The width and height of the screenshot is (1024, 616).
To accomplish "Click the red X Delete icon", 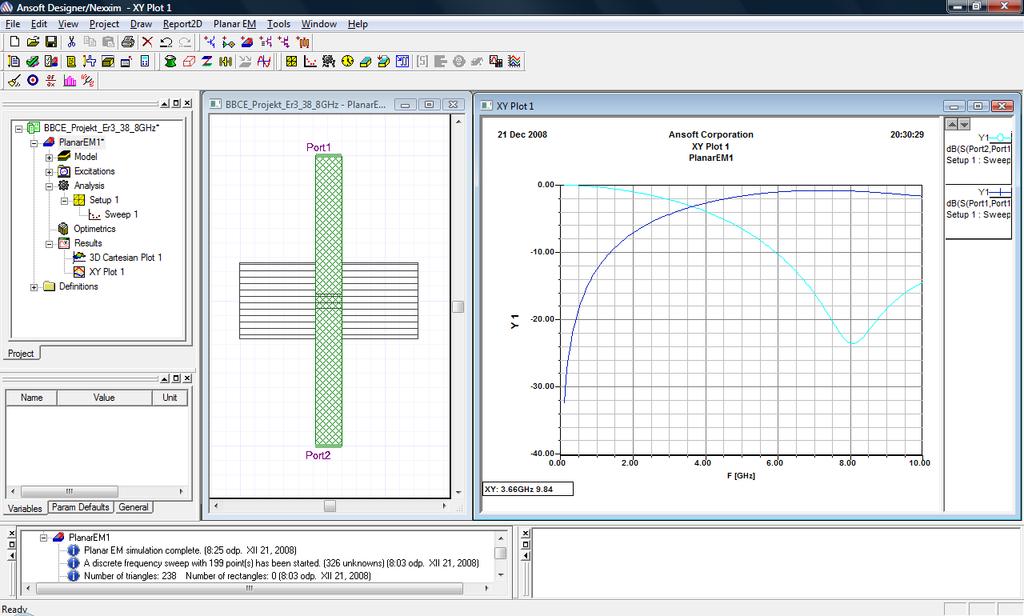I will (147, 42).
